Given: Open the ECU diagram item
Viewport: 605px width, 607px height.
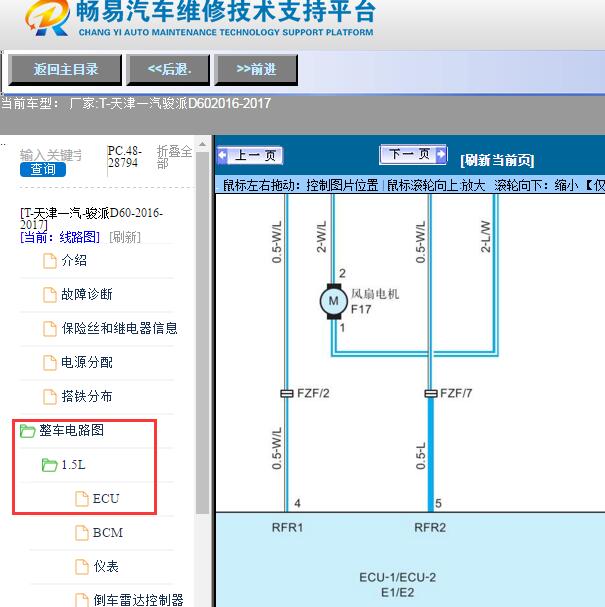Looking at the screenshot, I should tap(106, 498).
